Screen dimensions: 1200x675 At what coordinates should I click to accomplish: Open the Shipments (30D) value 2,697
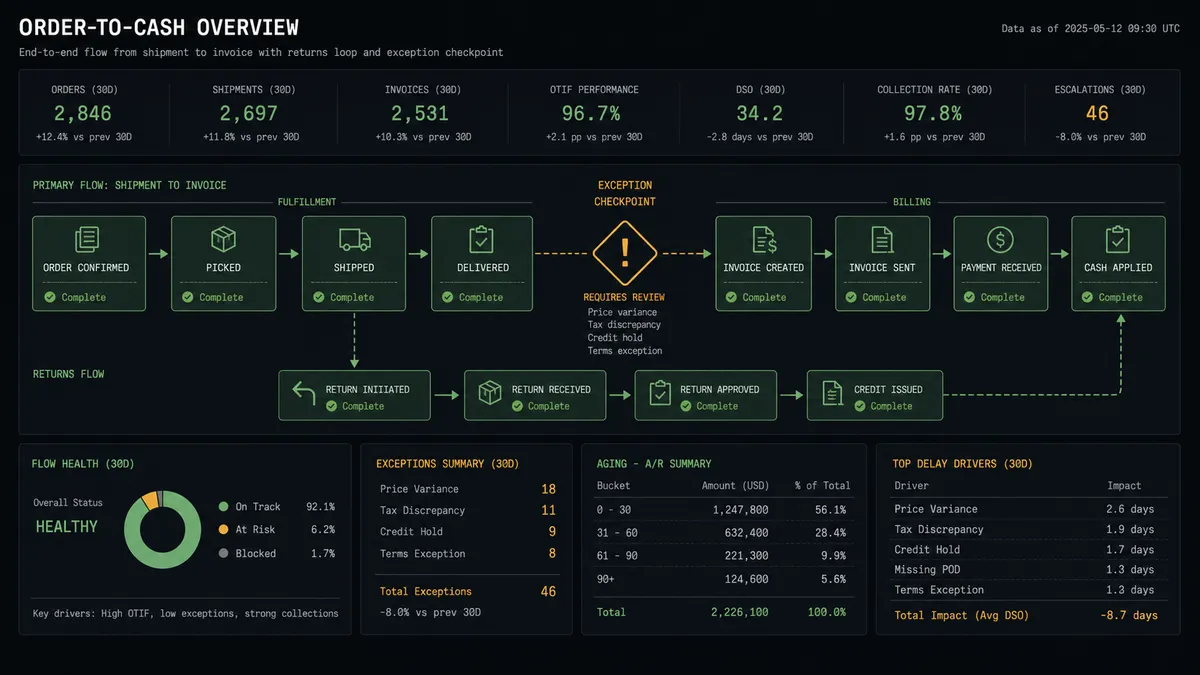(250, 114)
